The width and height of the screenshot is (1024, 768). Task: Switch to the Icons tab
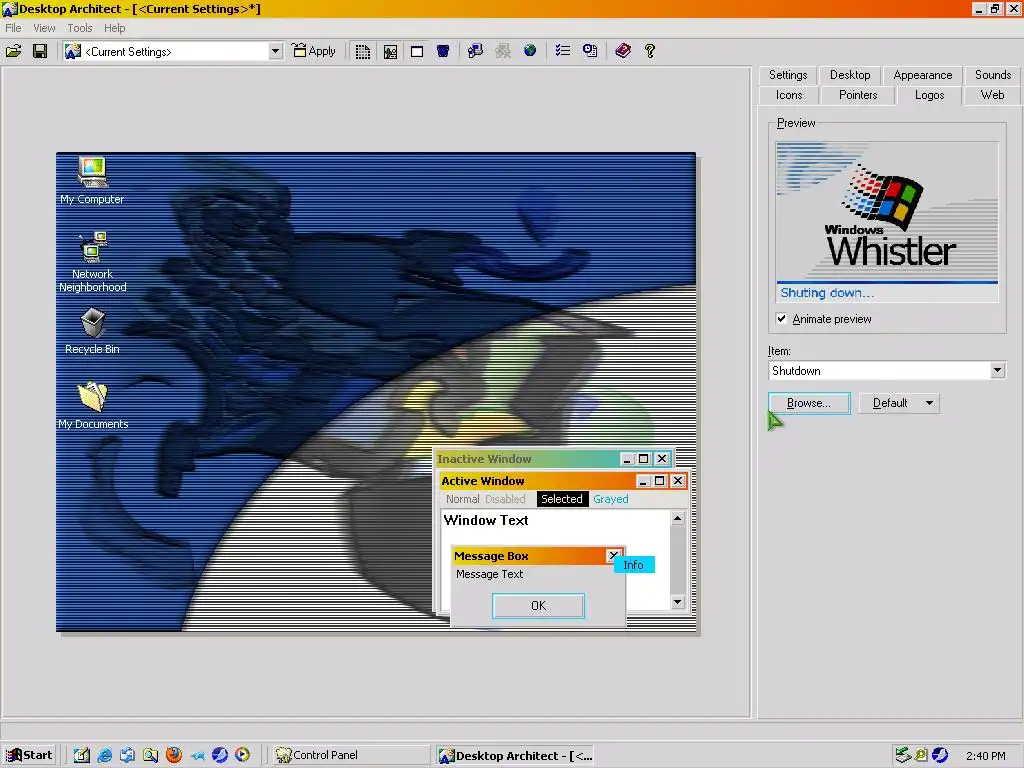click(789, 95)
